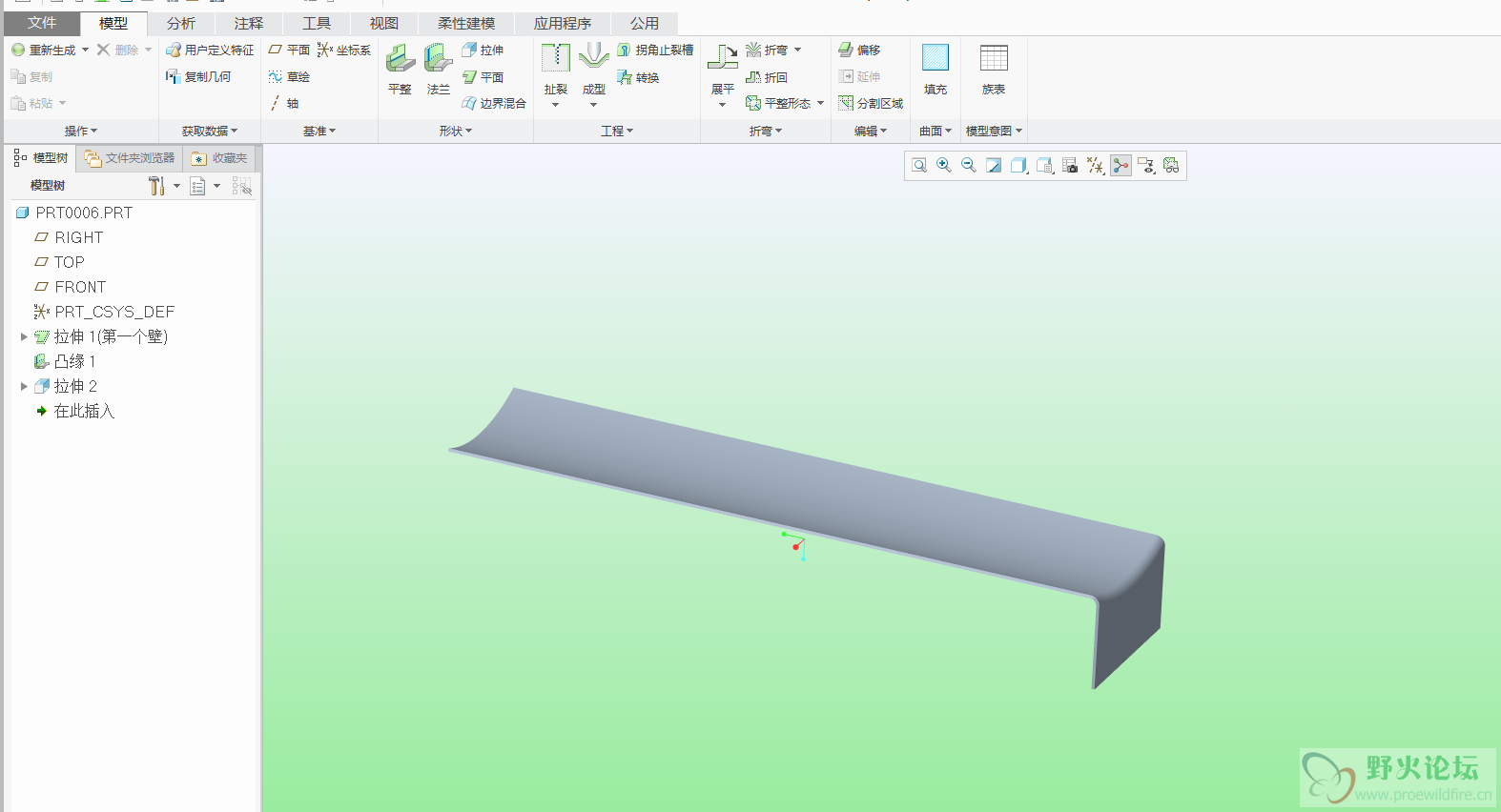Open the Favorites (收藏夹) tab
1501x812 pixels.
click(x=219, y=158)
